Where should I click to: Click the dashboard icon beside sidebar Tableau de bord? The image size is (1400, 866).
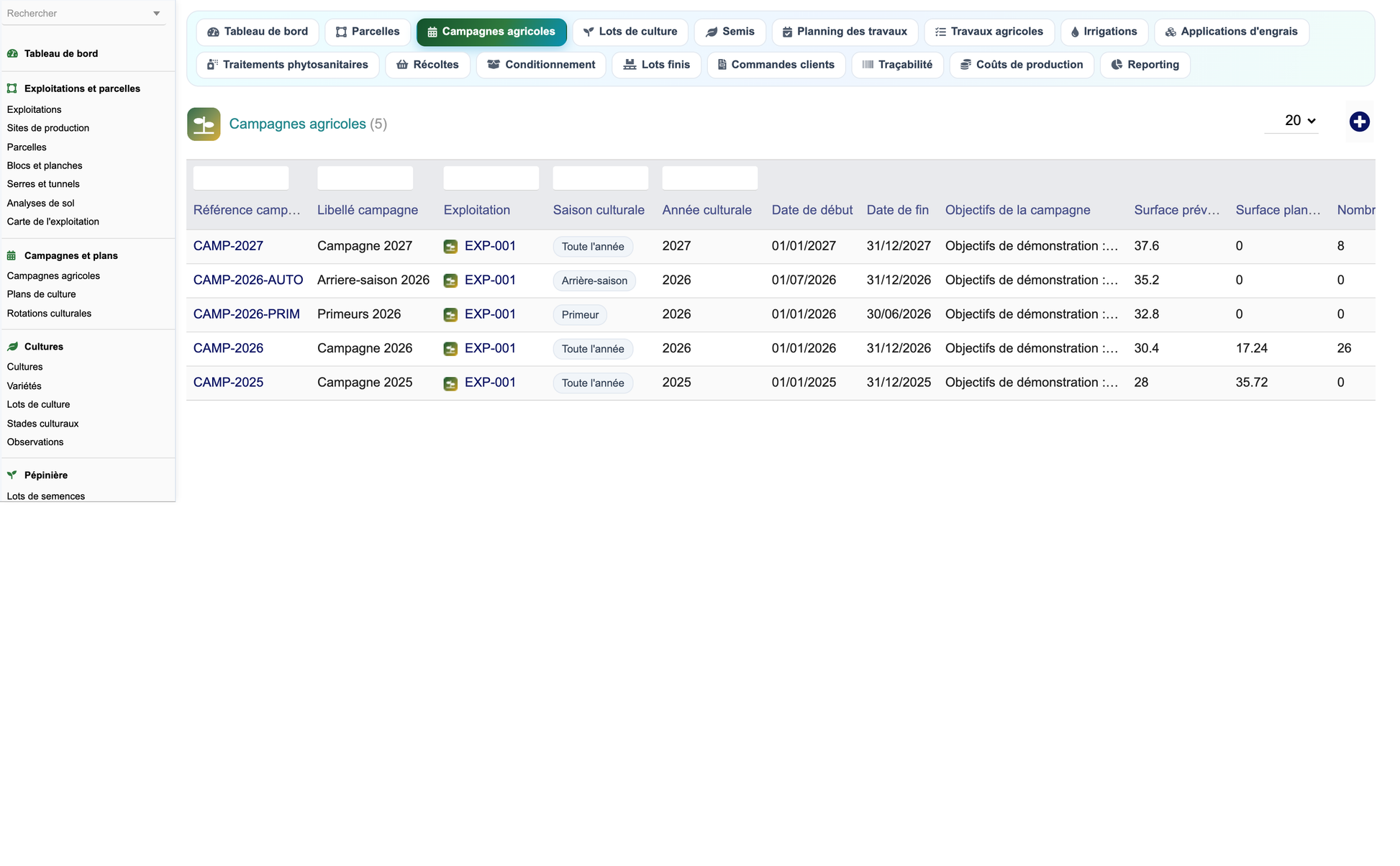pyautogui.click(x=12, y=53)
